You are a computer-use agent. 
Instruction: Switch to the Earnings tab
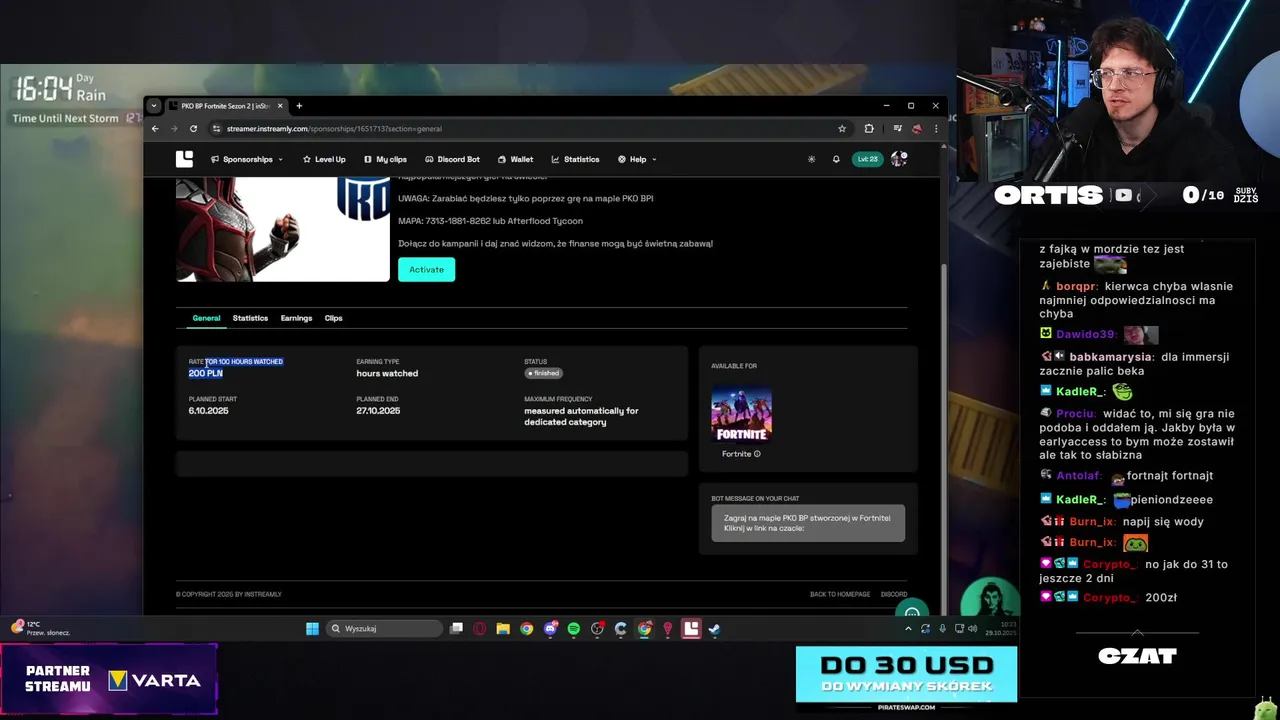296,318
